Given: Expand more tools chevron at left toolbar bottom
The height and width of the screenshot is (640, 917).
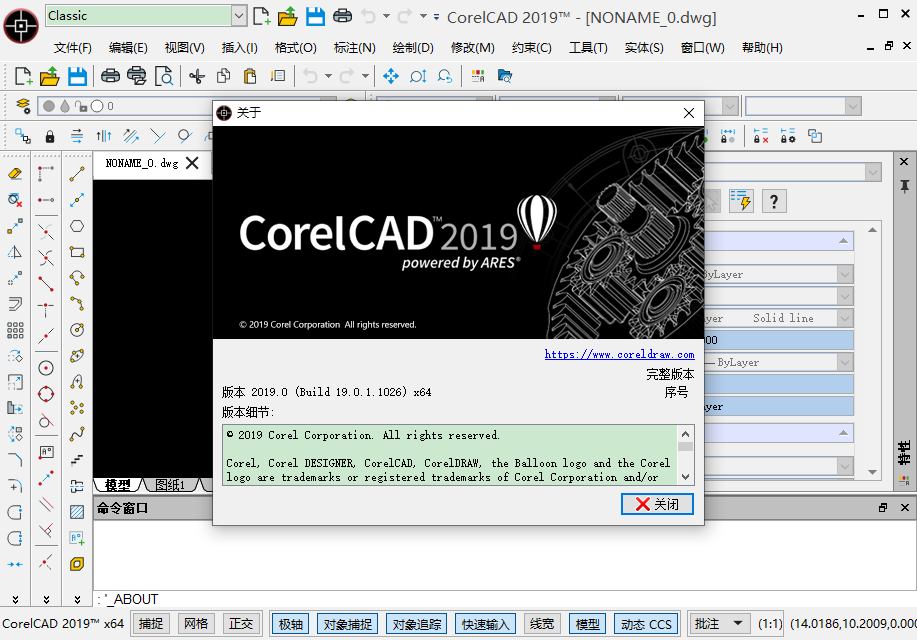Looking at the screenshot, I should [16, 599].
